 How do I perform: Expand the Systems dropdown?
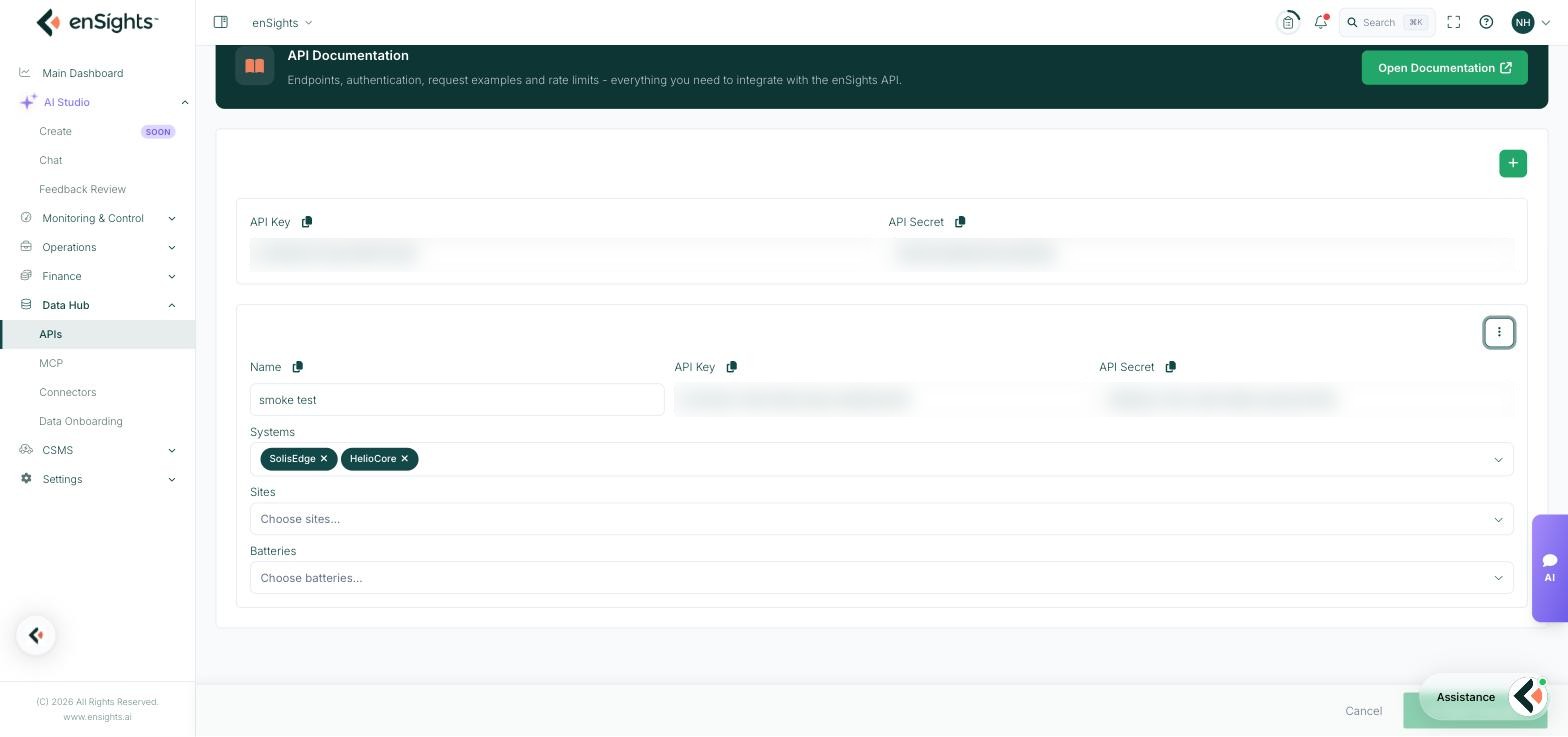point(1498,460)
